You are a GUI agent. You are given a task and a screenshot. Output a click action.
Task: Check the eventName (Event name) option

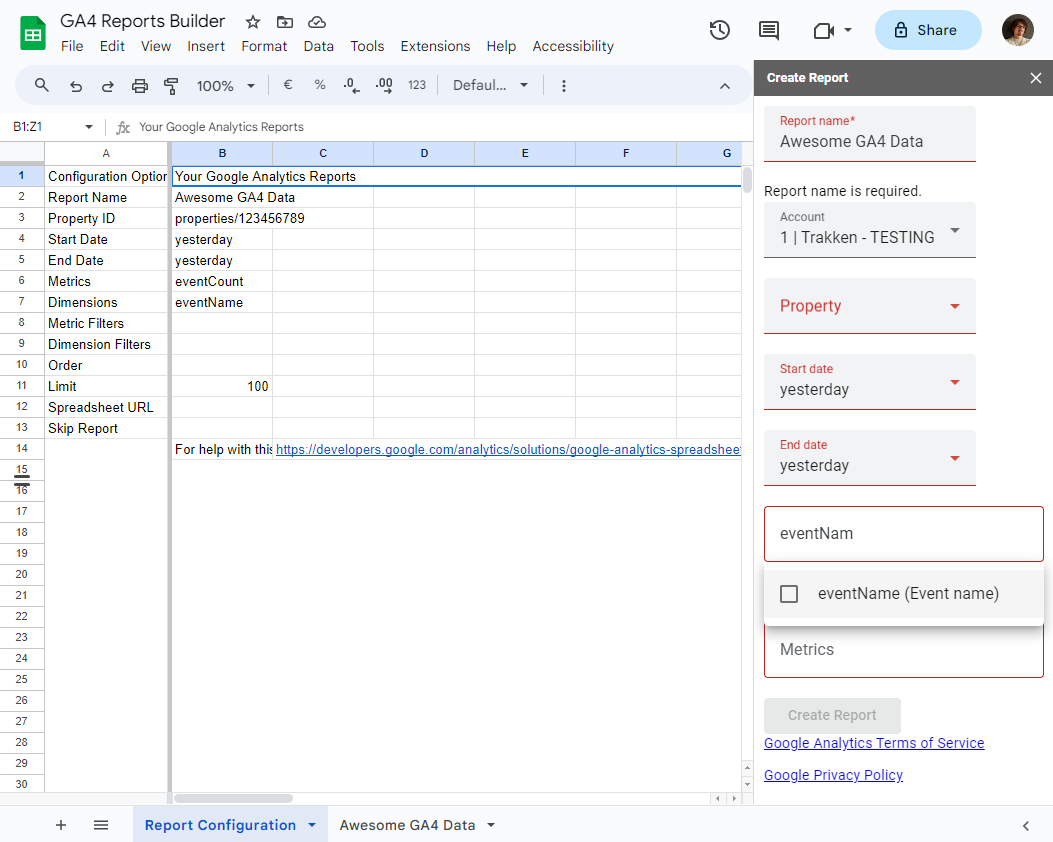(789, 593)
